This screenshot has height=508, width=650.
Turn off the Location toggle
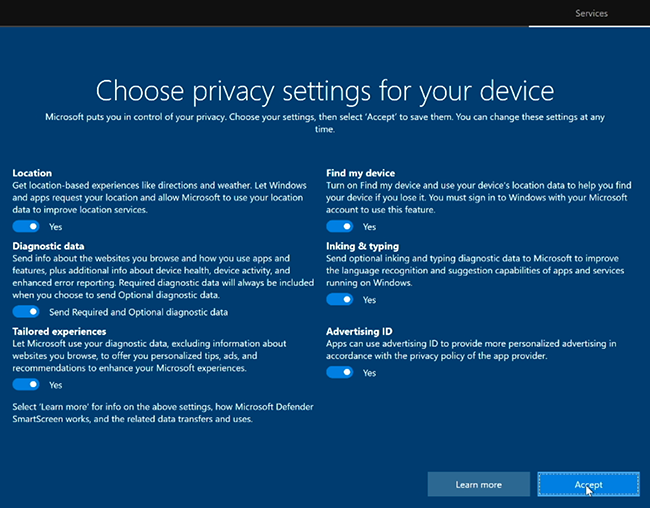click(x=26, y=226)
